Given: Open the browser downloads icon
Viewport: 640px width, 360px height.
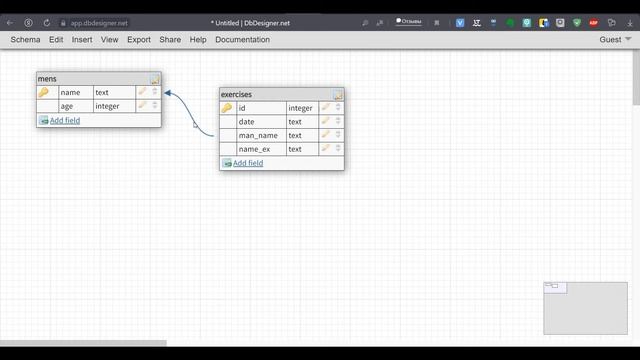Looking at the screenshot, I should click(x=630, y=23).
